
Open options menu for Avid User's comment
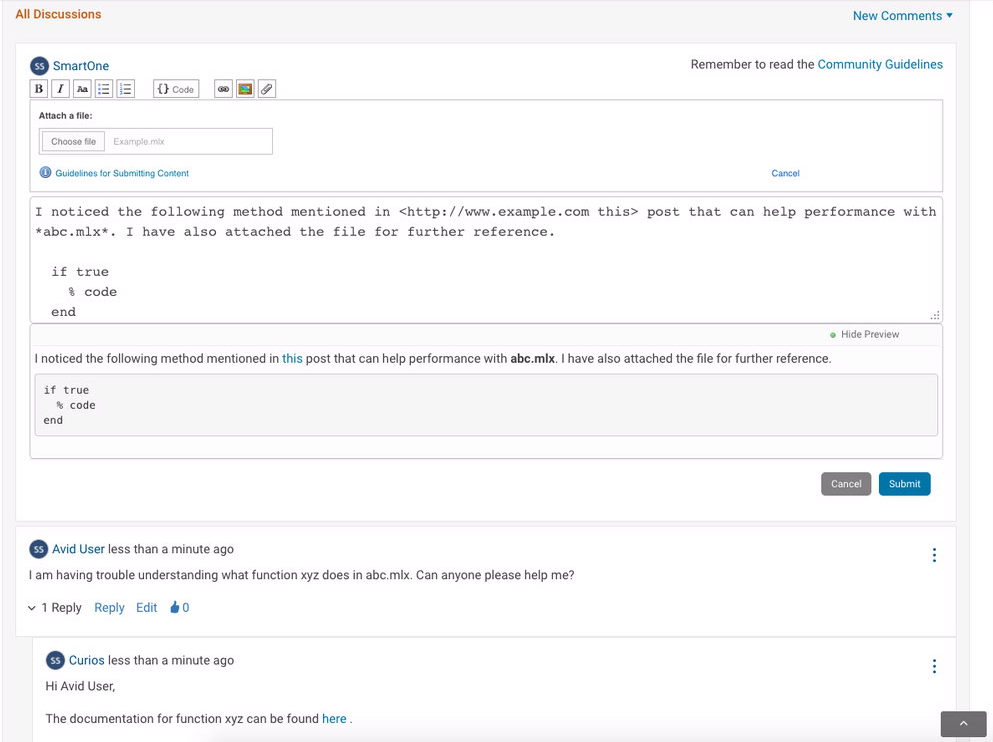(934, 555)
